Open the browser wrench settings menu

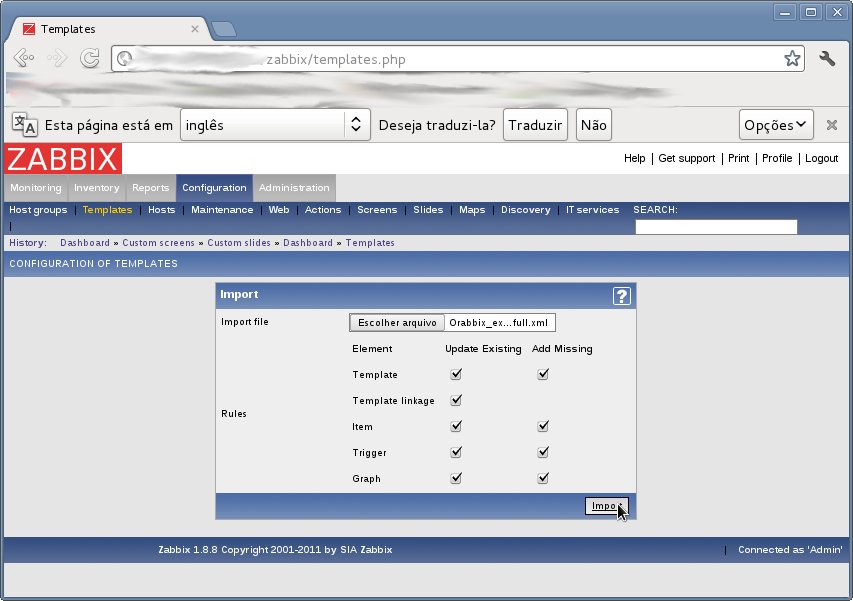pos(827,58)
